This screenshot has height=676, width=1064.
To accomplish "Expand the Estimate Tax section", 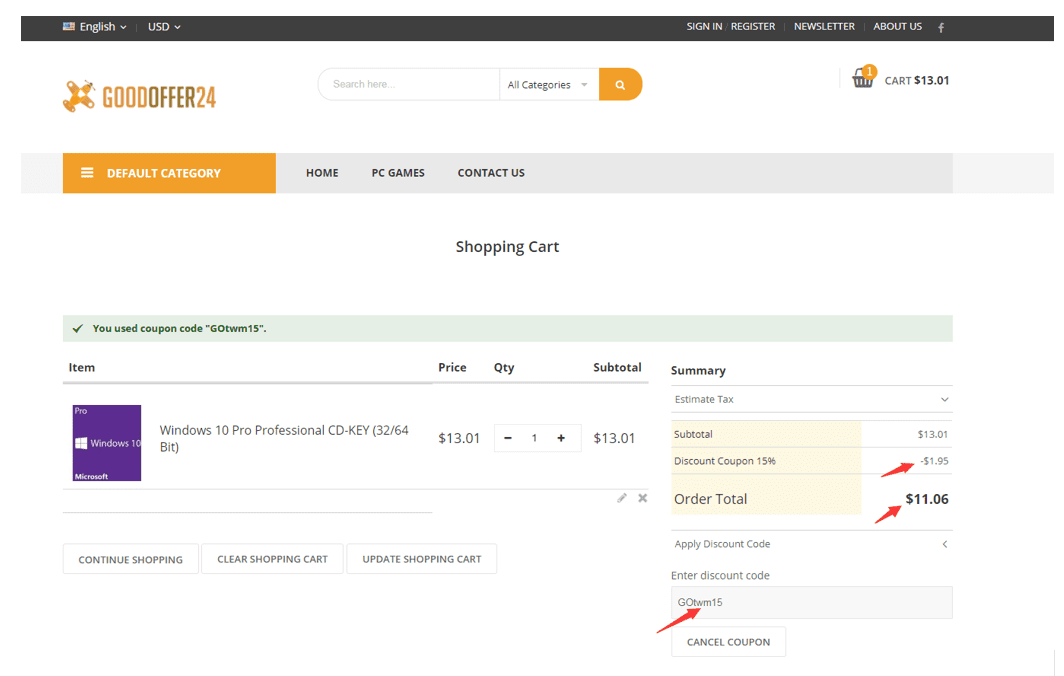I will (x=812, y=399).
